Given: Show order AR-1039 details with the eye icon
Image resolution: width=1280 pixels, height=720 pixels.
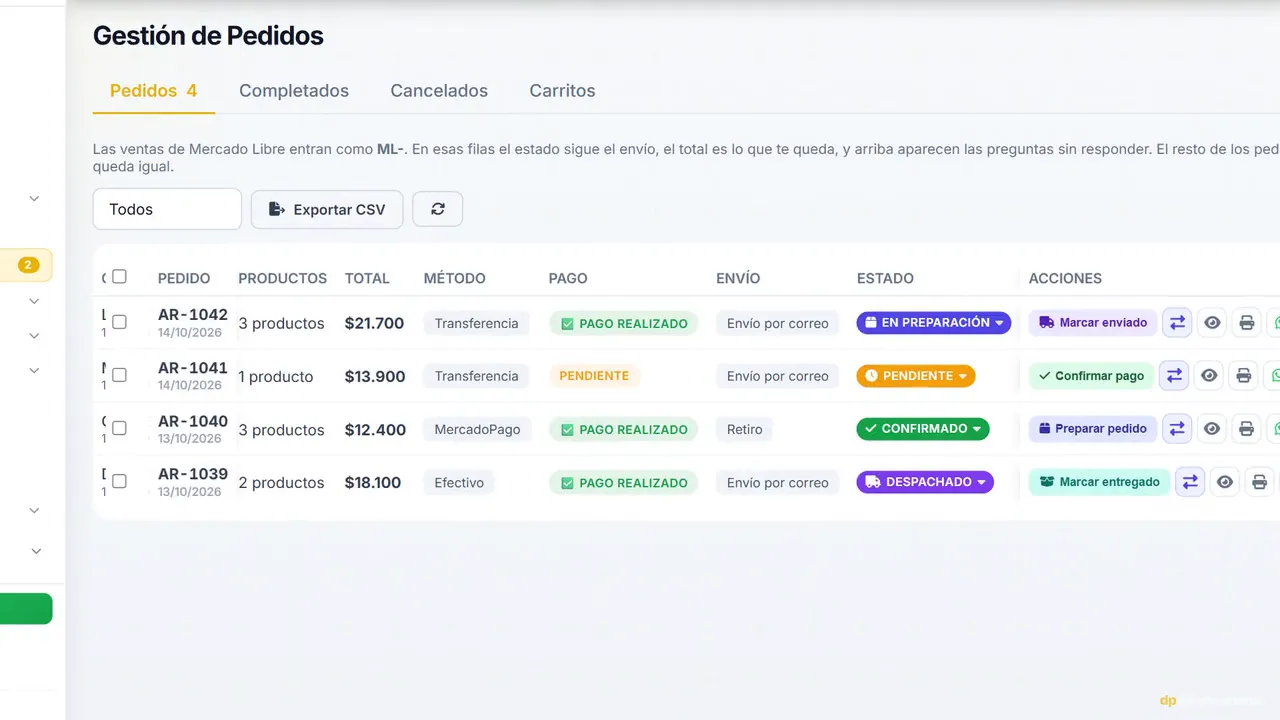Looking at the screenshot, I should tap(1225, 482).
